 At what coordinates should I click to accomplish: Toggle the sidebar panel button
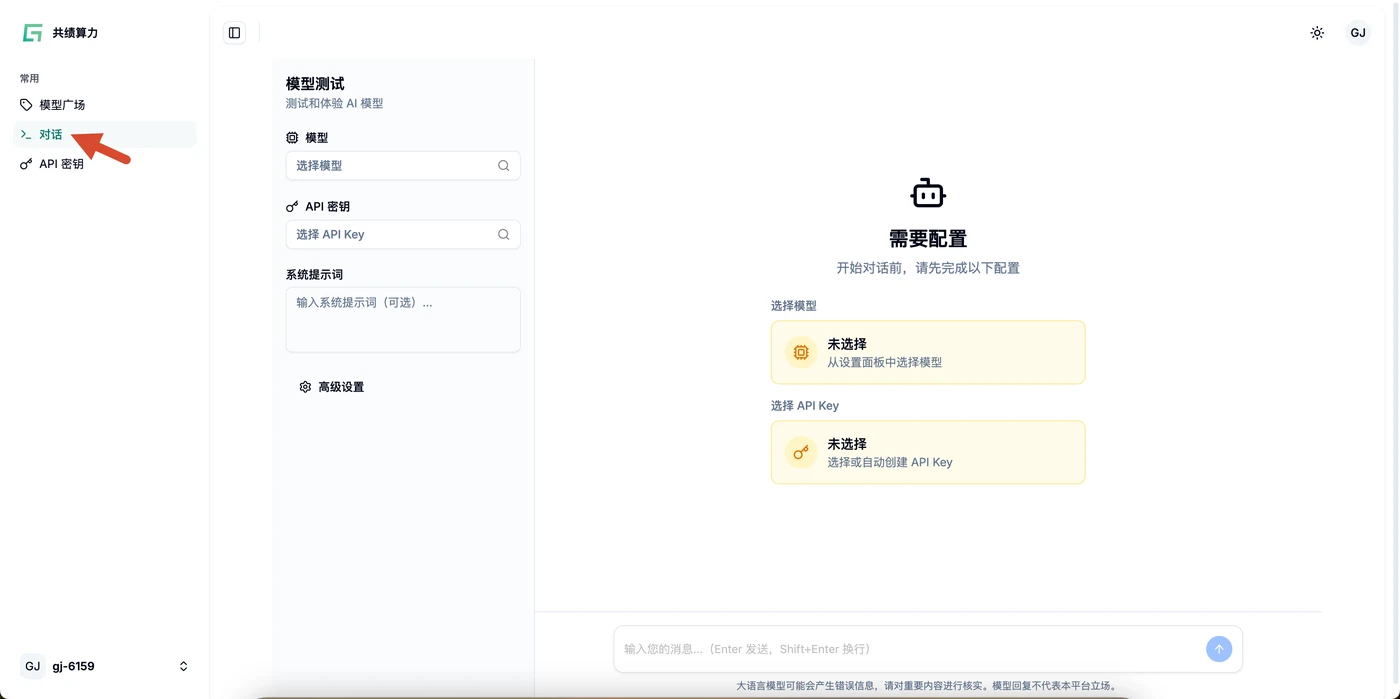tap(234, 33)
